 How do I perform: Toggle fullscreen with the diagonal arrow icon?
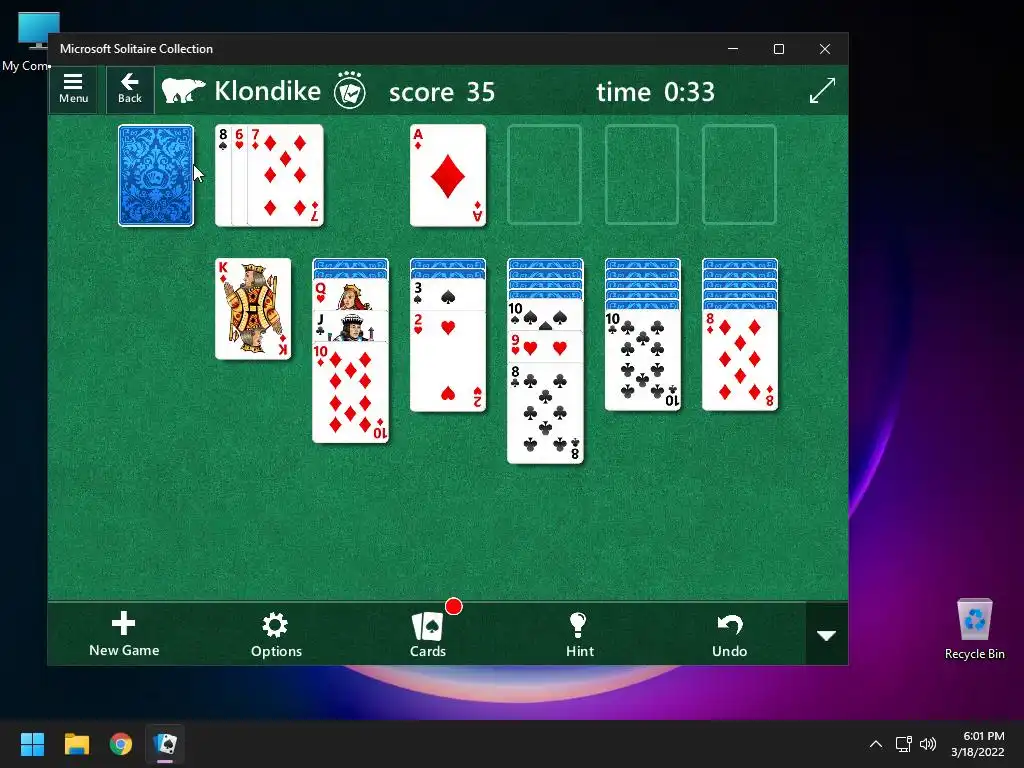[822, 90]
